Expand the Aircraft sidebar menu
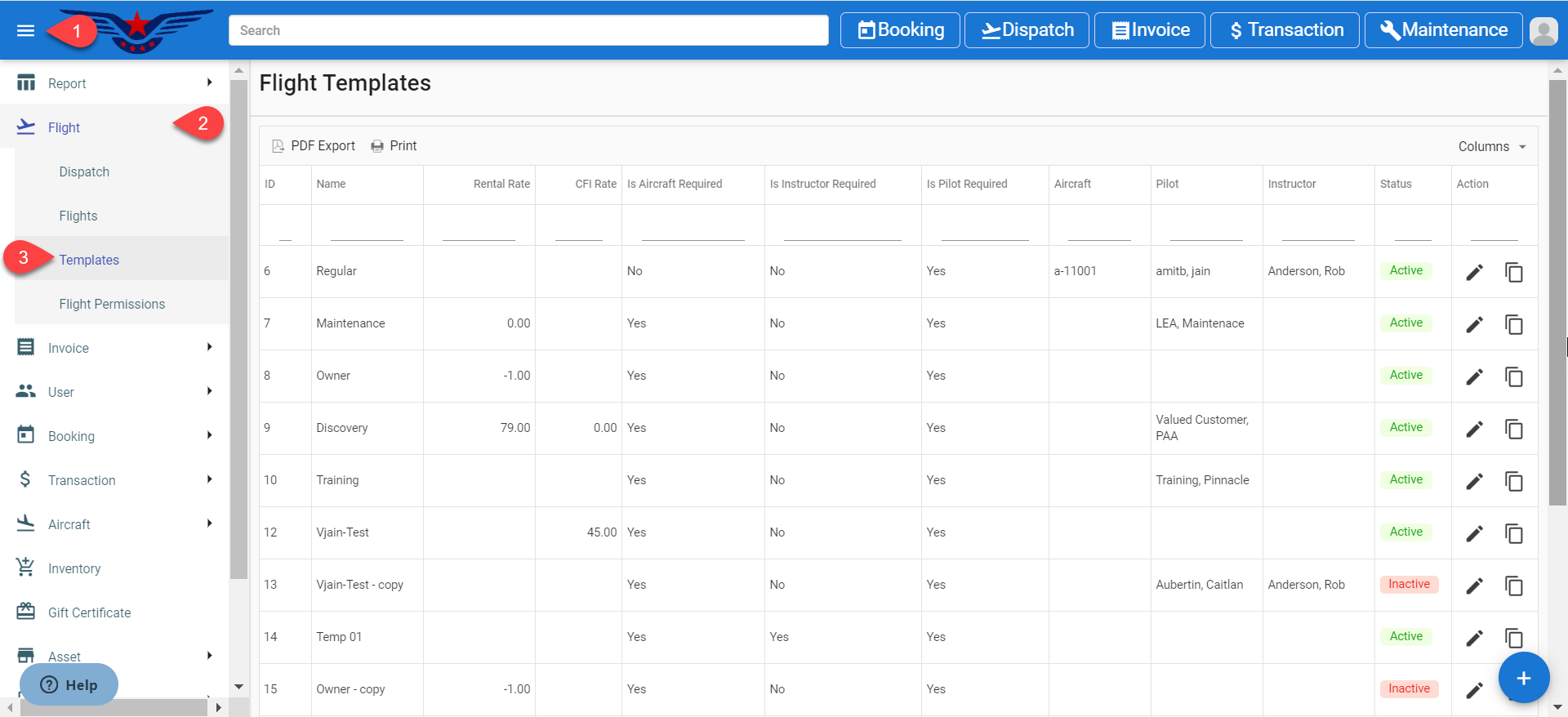 click(x=114, y=524)
